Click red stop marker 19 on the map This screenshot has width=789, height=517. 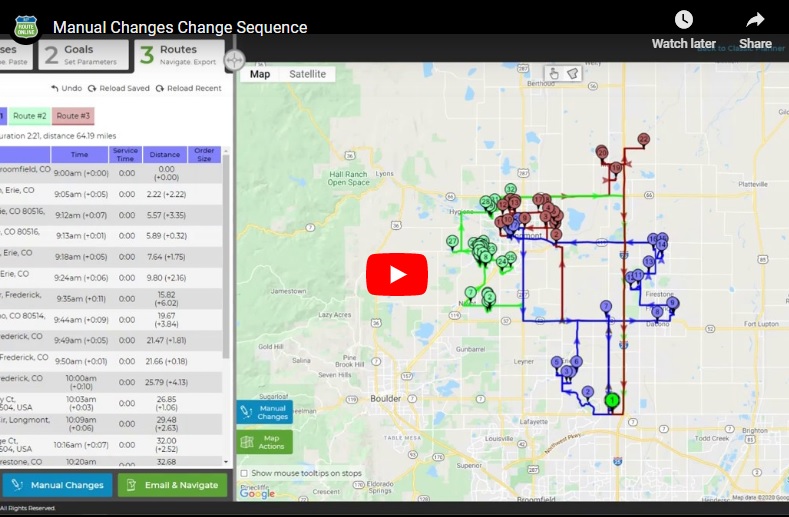tap(616, 168)
